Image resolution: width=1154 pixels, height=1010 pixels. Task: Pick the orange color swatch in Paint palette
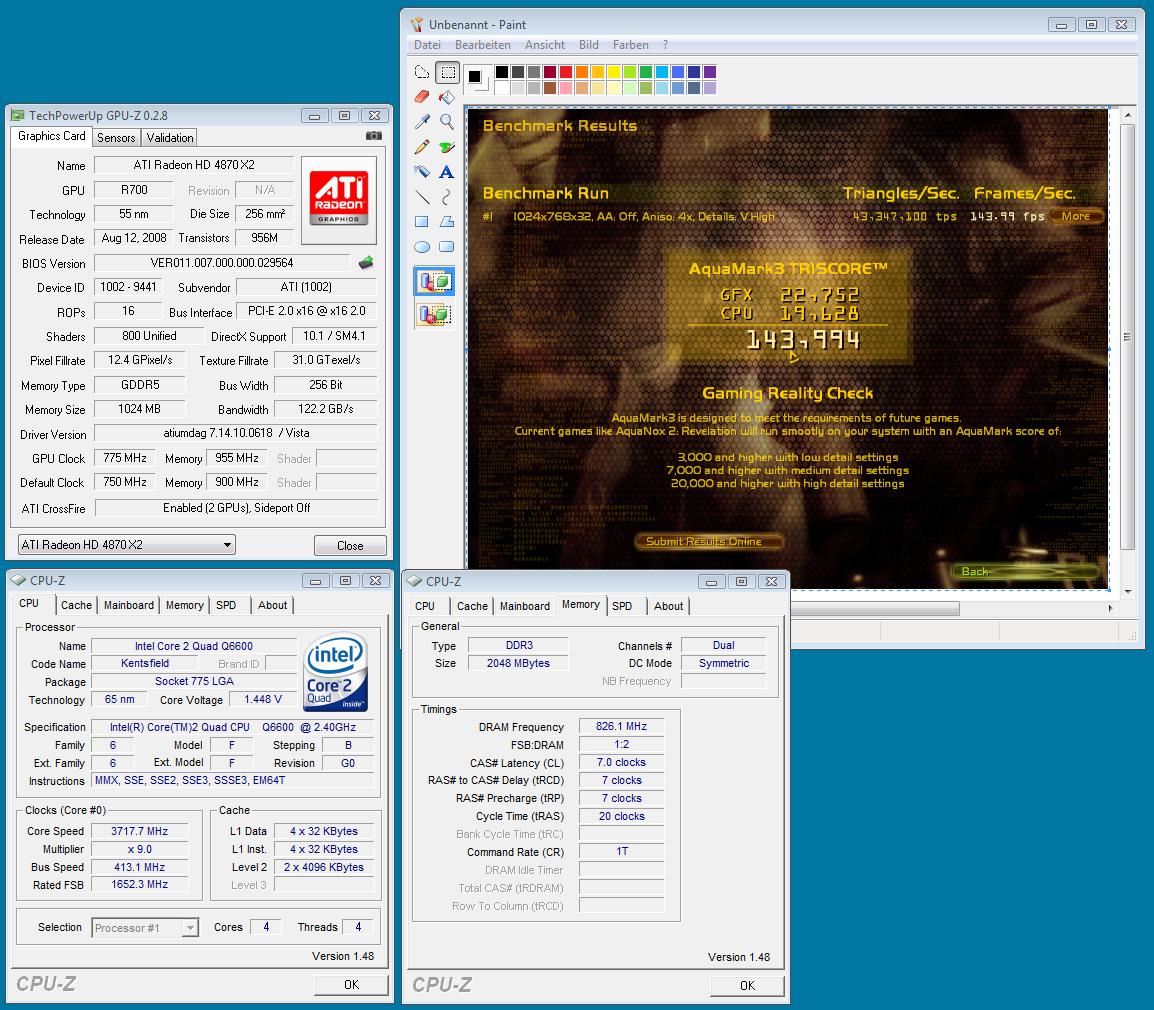[x=581, y=71]
